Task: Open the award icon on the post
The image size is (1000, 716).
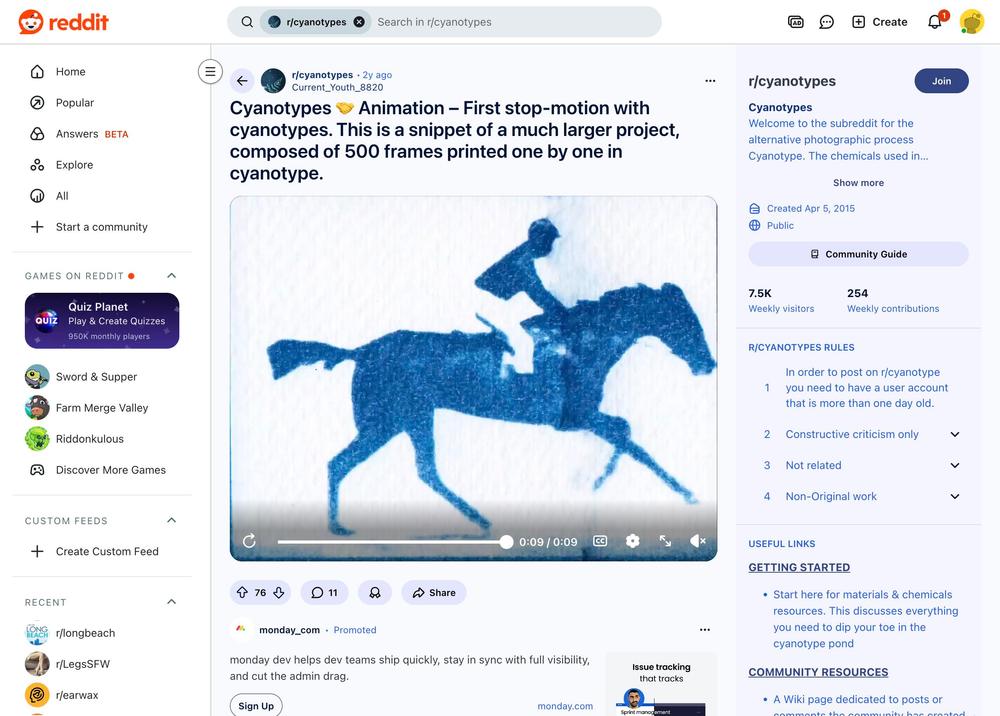Action: click(375, 592)
